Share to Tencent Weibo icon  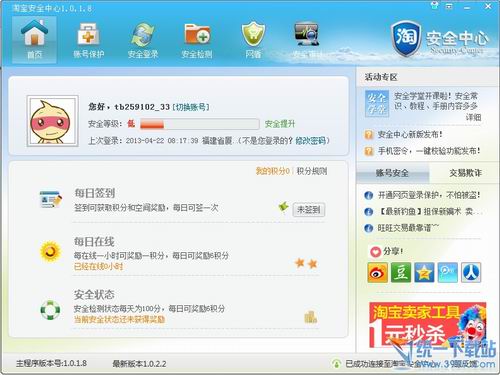[x=447, y=273]
